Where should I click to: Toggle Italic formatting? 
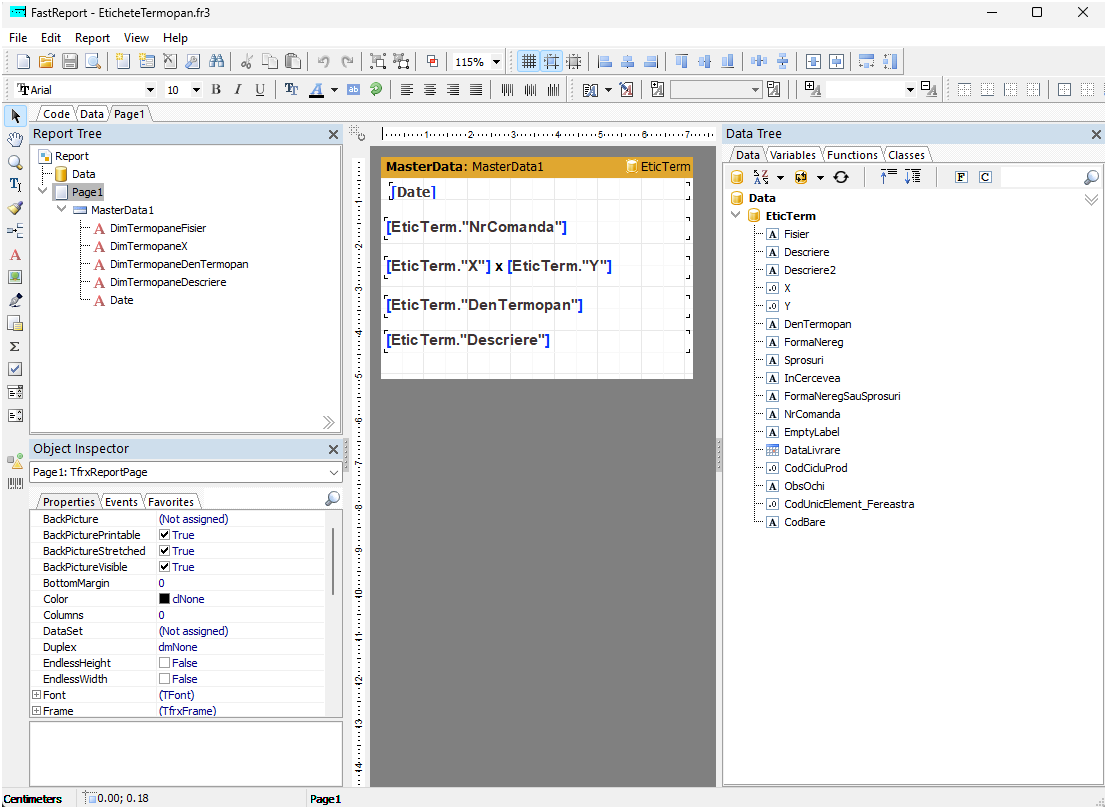pyautogui.click(x=238, y=90)
